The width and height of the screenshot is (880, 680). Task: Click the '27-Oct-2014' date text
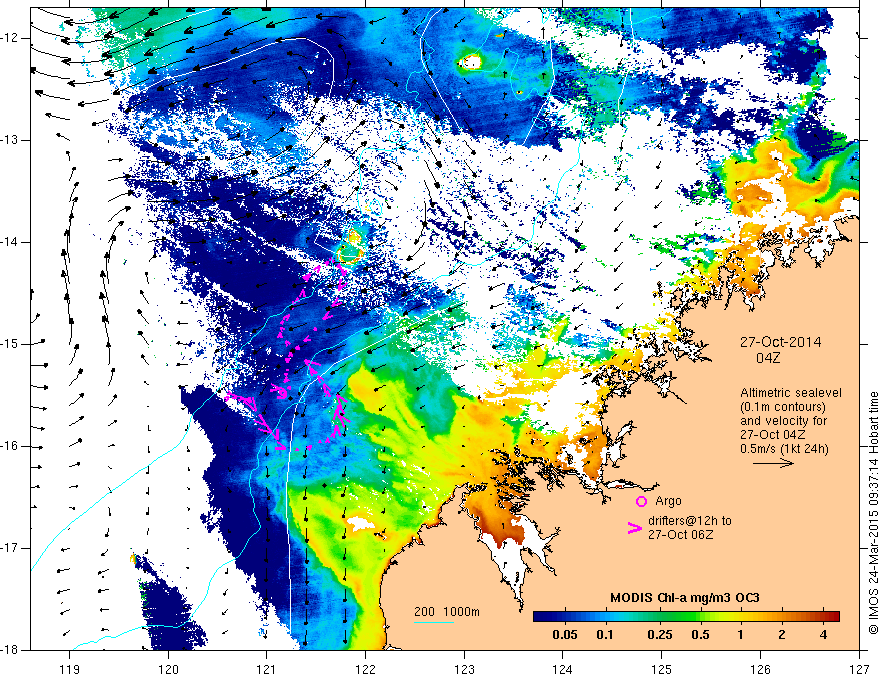pos(780,342)
